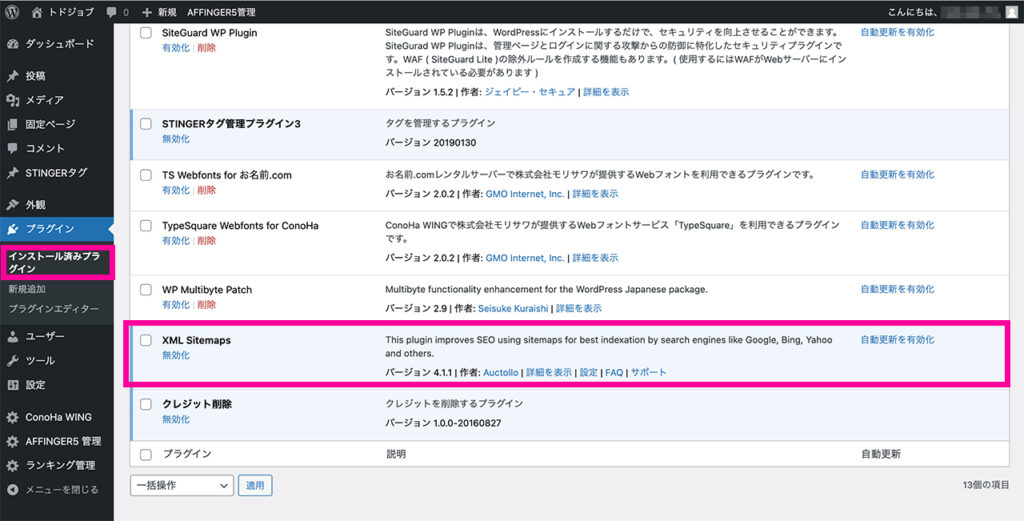Open the 一括操作 bulk action dropdown

pos(182,485)
